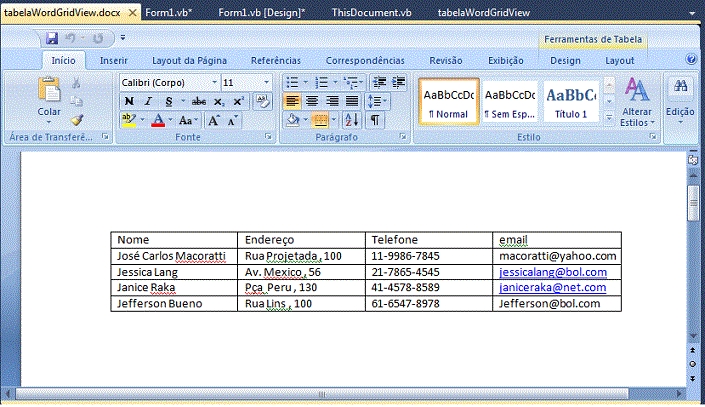Apply the Sem Esp... style
Image resolution: width=705 pixels, height=407 pixels.
click(x=510, y=102)
